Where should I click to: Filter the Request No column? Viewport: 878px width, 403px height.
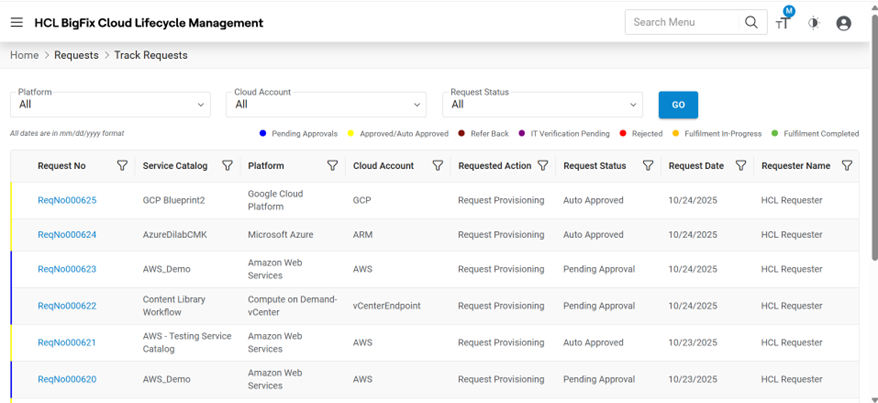tap(122, 166)
